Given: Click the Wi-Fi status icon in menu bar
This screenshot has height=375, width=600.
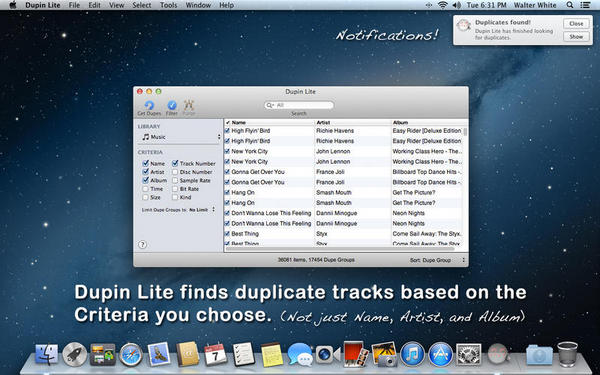Looking at the screenshot, I should pyautogui.click(x=443, y=5).
